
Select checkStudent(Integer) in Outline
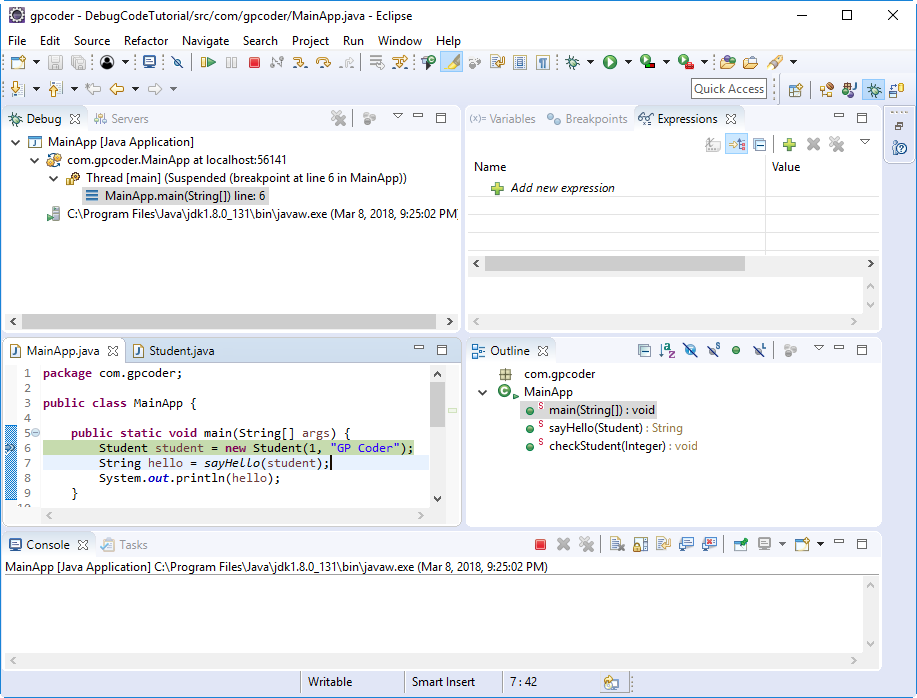tap(611, 446)
